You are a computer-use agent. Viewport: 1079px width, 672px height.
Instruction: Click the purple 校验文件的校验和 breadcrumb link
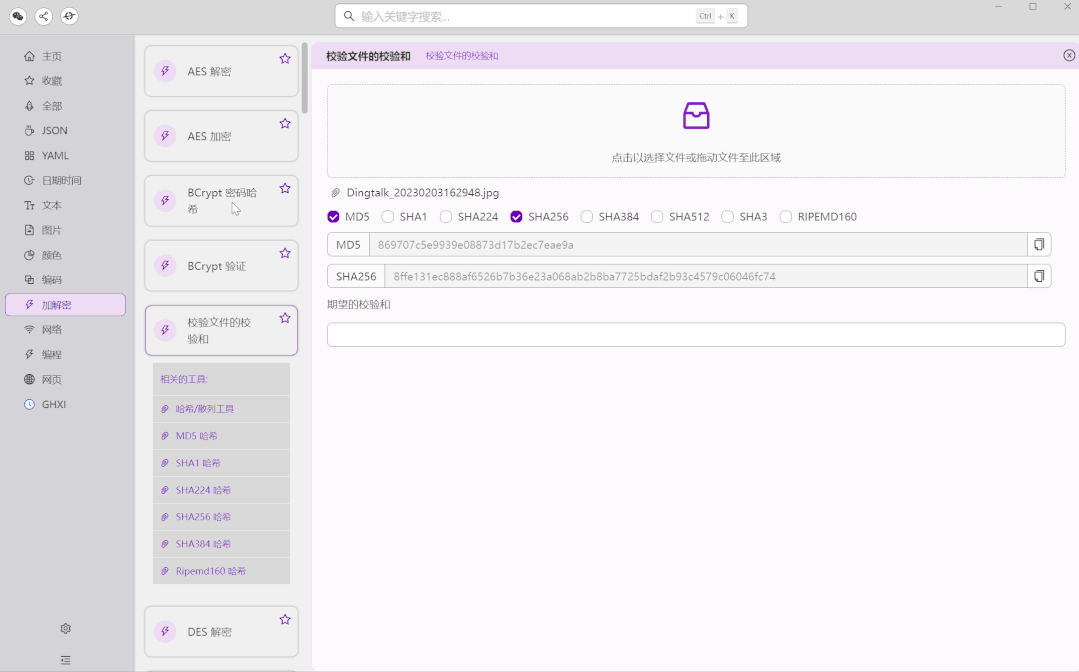point(462,56)
